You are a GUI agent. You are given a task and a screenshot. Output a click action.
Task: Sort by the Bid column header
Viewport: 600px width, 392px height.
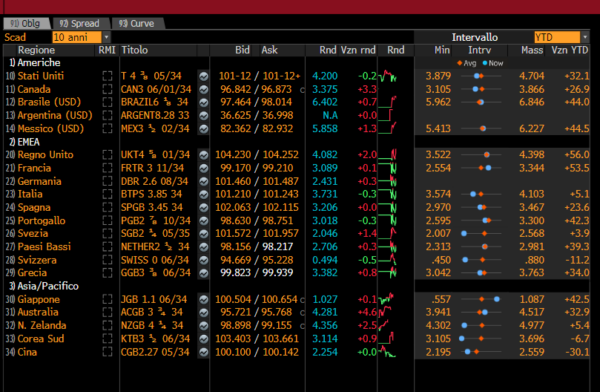242,50
